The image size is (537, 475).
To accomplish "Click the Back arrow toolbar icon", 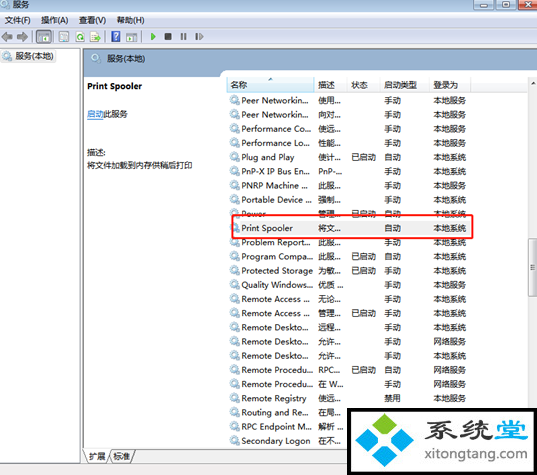I will click(7, 36).
